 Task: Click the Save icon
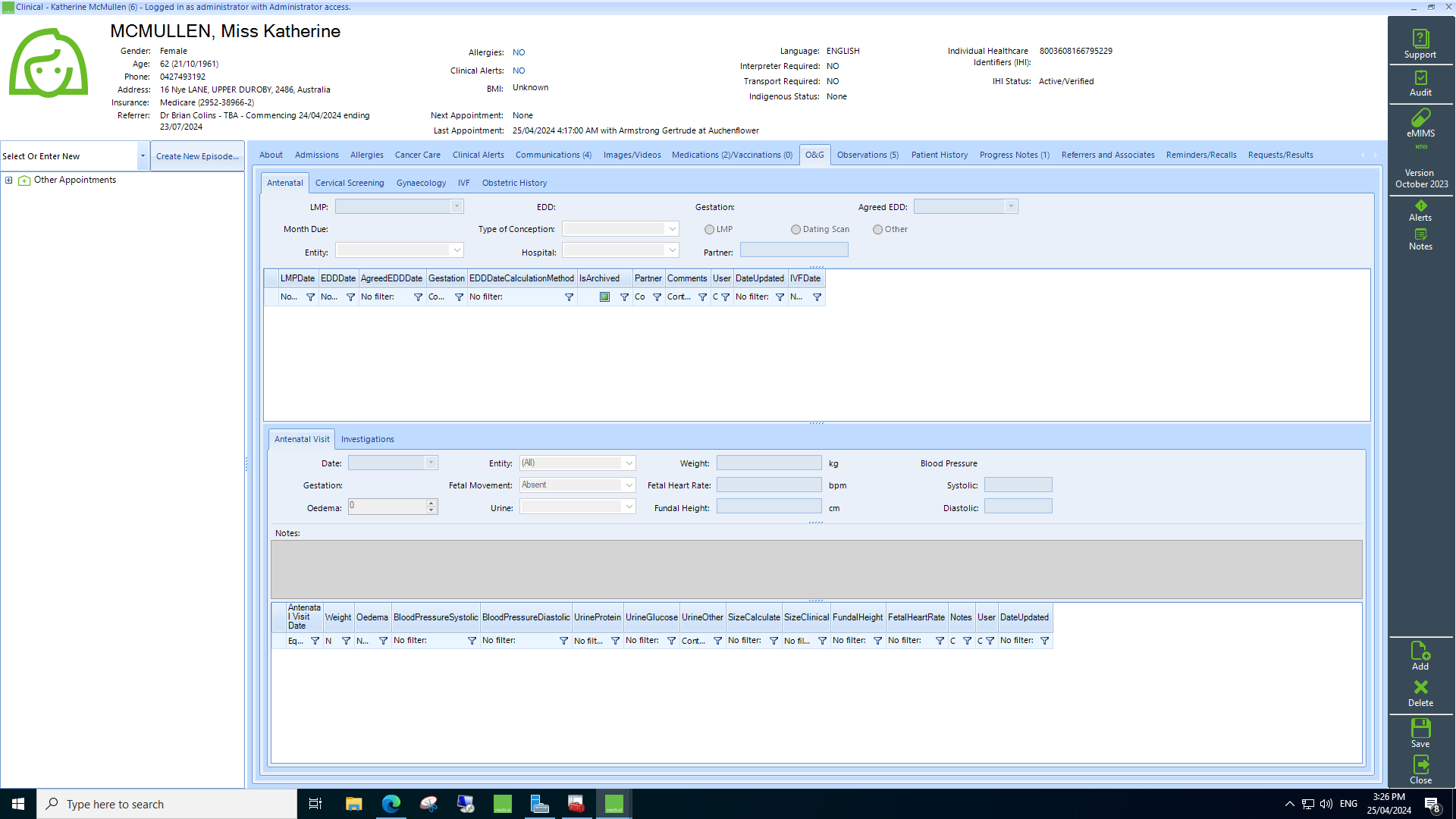tap(1420, 733)
